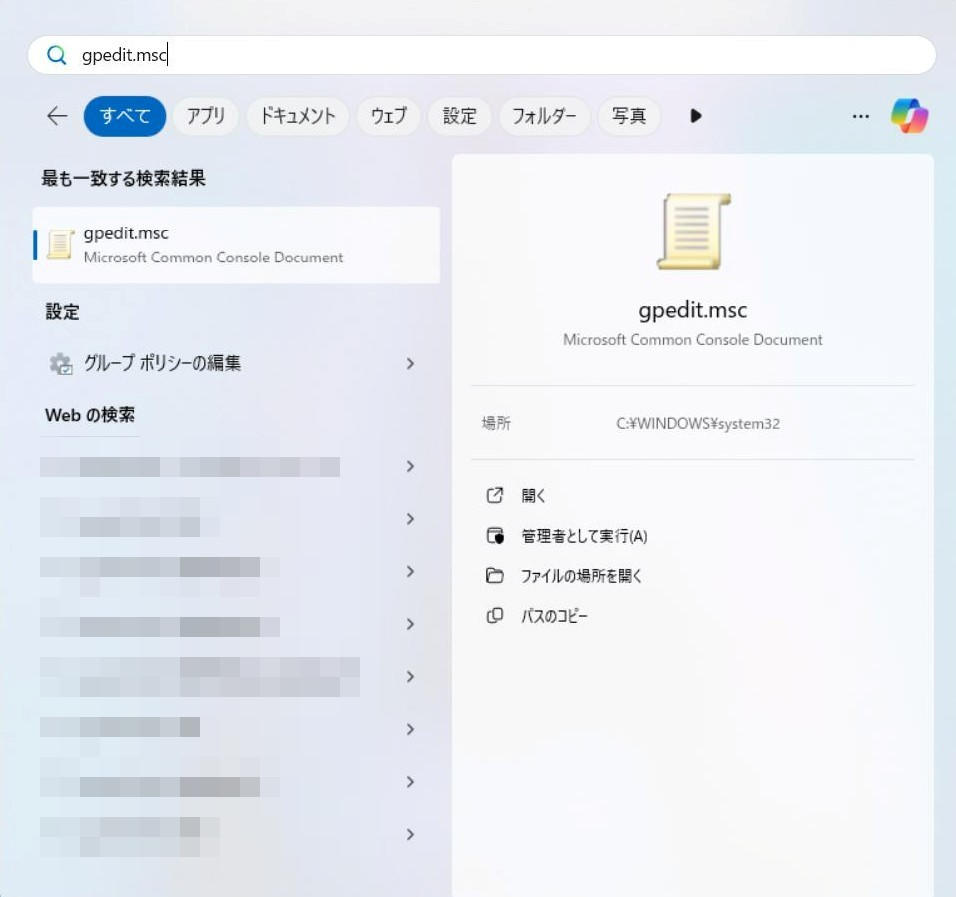The width and height of the screenshot is (956, 897).
Task: Open the gpedit.msc best match result
Action: point(237,245)
